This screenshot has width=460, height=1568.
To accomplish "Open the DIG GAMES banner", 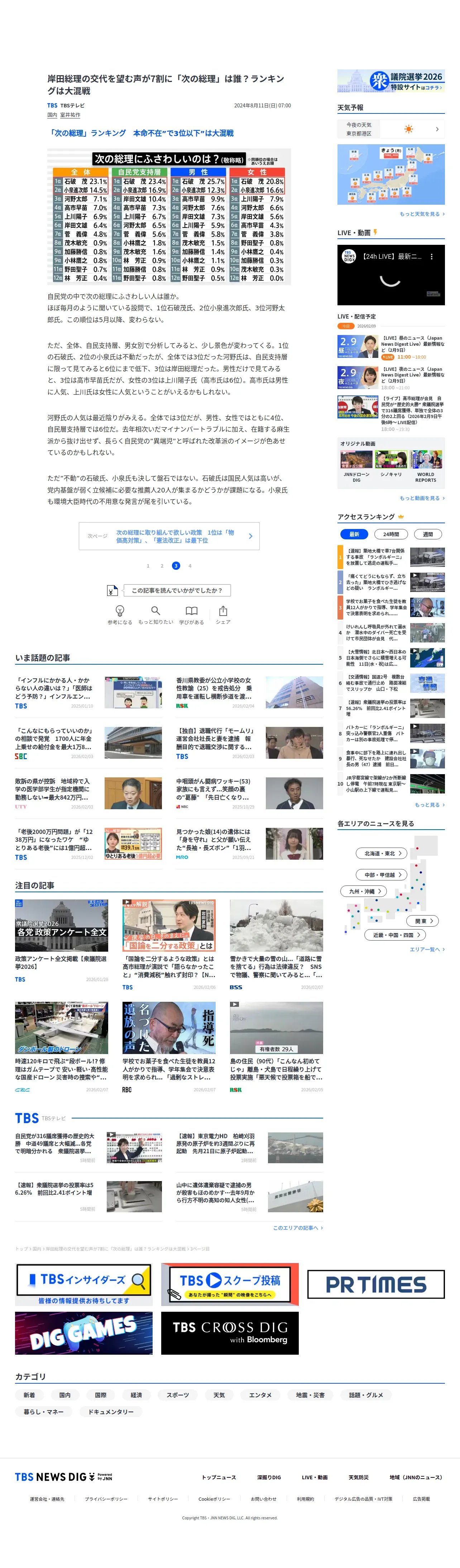I will pyautogui.click(x=83, y=1333).
